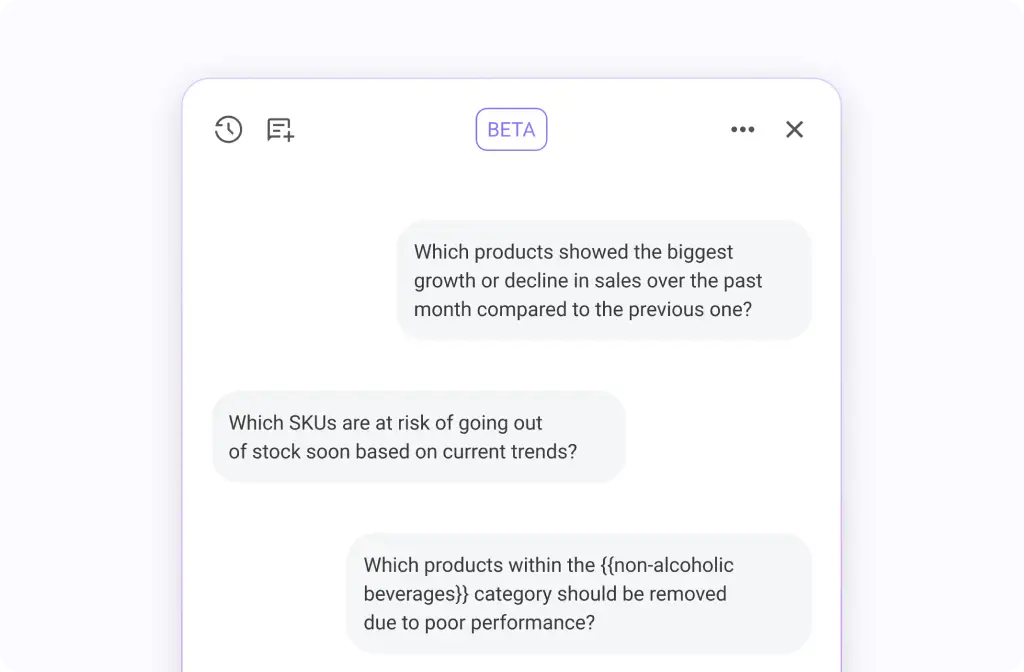The height and width of the screenshot is (672, 1024).
Task: Choose the SKUs out of stock question
Action: 418,437
